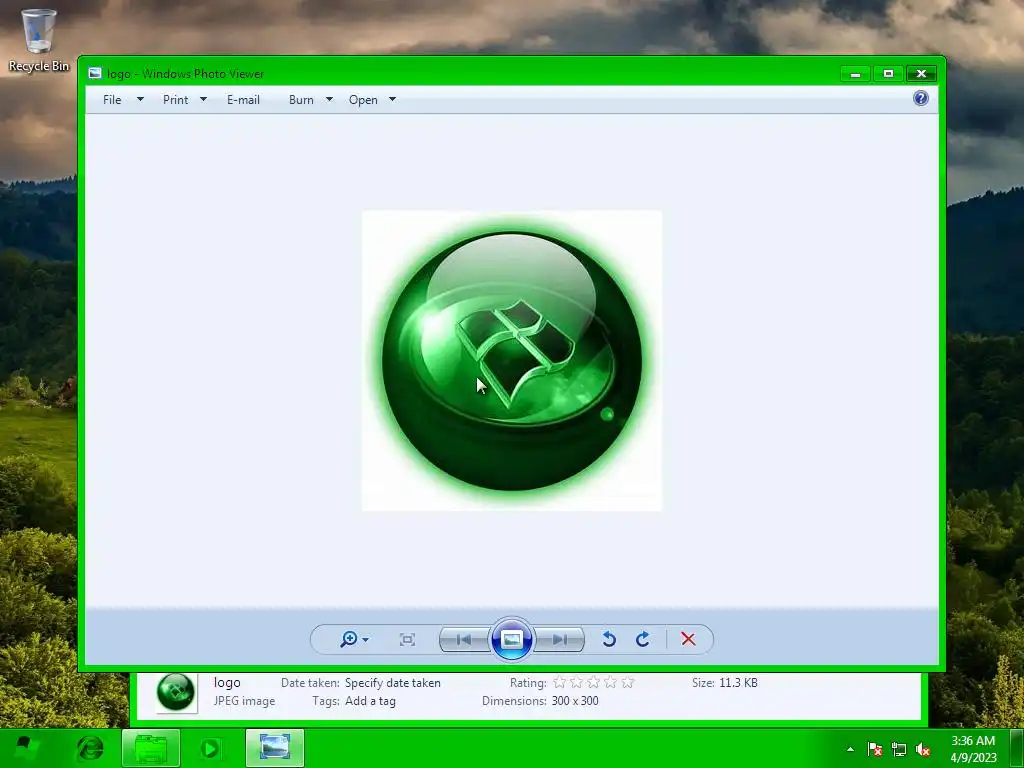The width and height of the screenshot is (1024, 768).
Task: Click the 'JPEG image' type text
Action: (x=244, y=701)
